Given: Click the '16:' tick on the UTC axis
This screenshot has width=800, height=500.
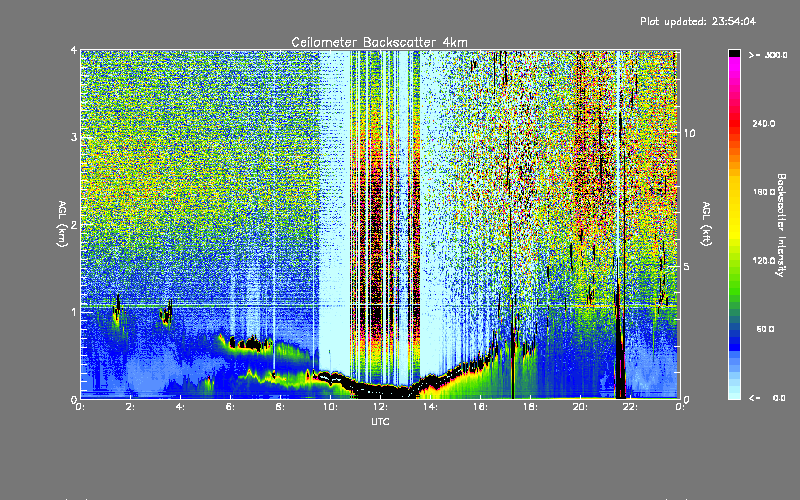Looking at the screenshot, I should (x=480, y=407).
